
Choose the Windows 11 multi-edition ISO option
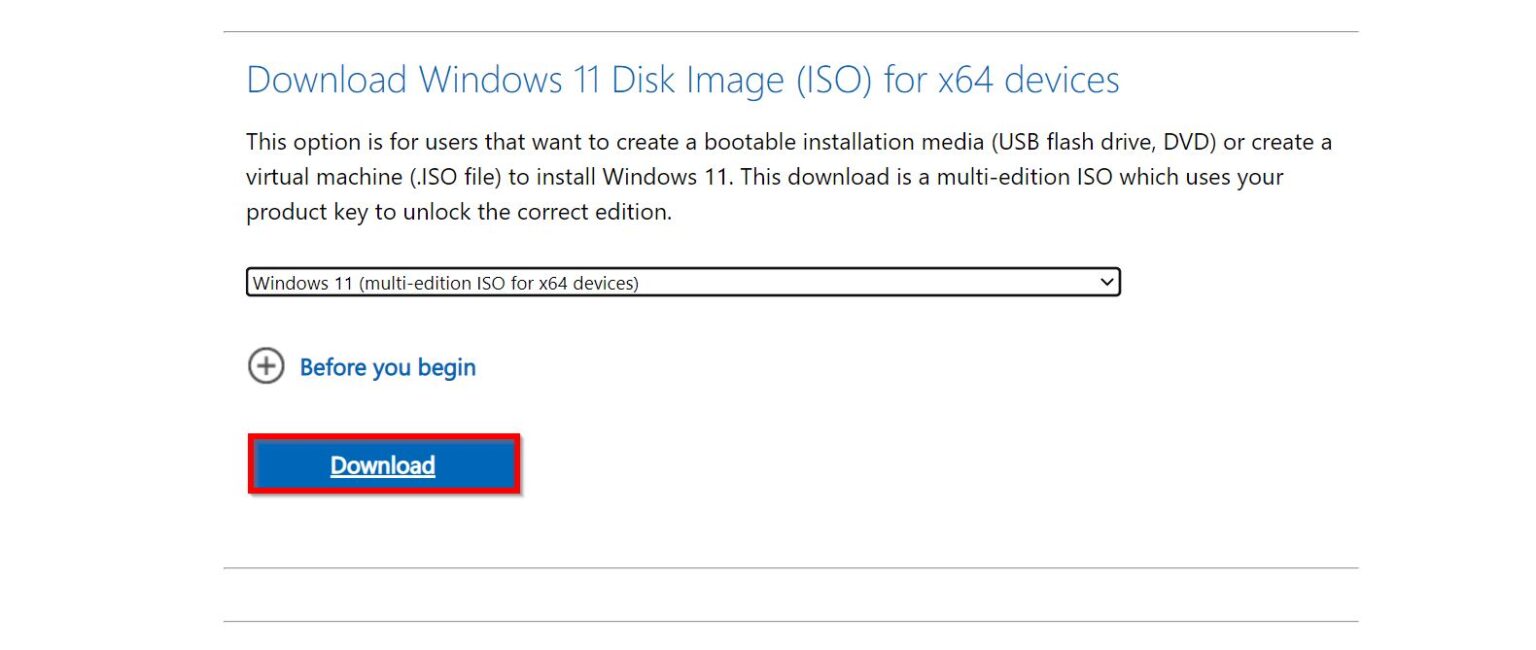point(684,281)
